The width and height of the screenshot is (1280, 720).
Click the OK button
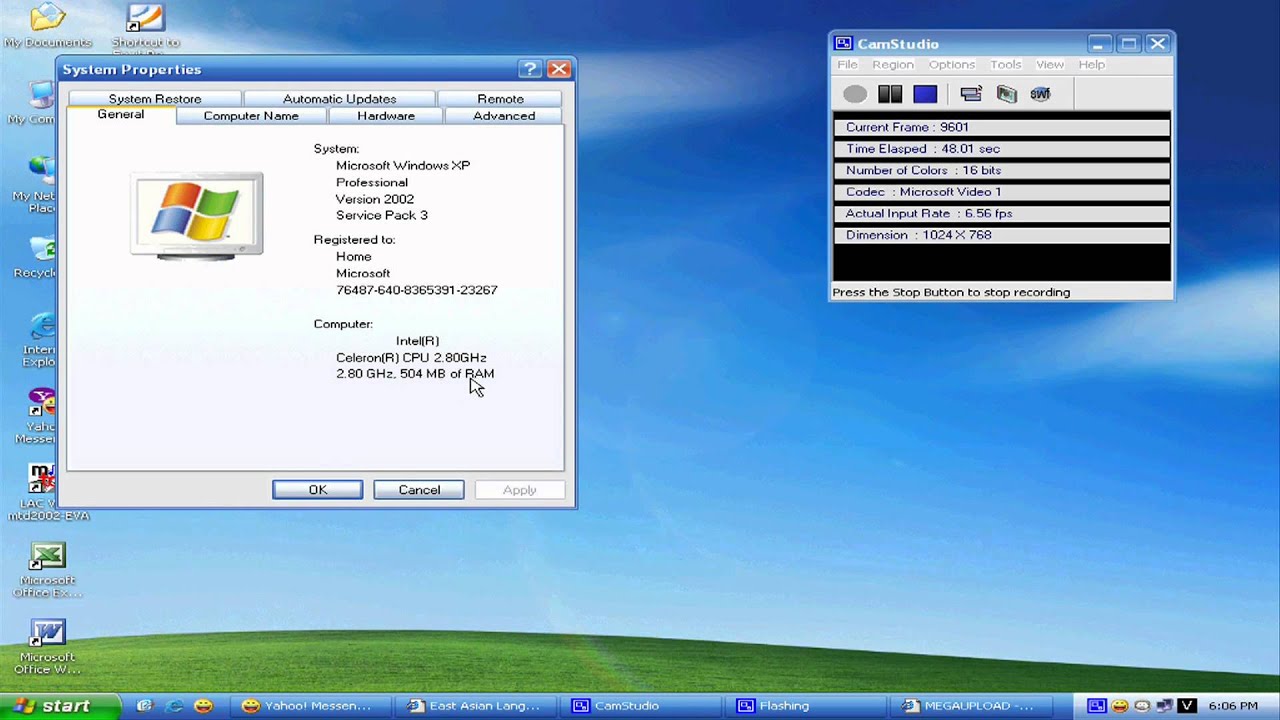(x=318, y=490)
